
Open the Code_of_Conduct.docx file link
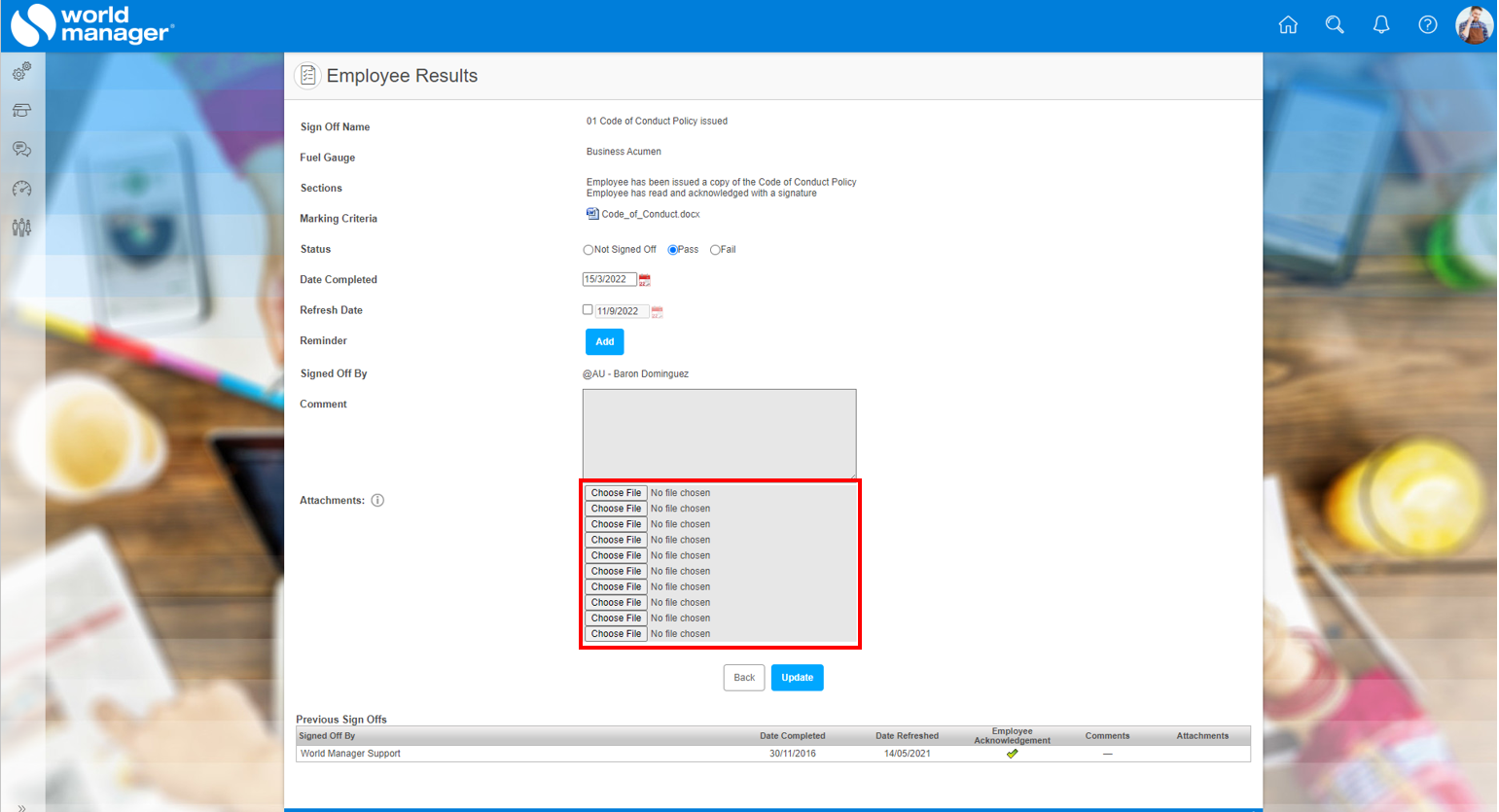[650, 214]
